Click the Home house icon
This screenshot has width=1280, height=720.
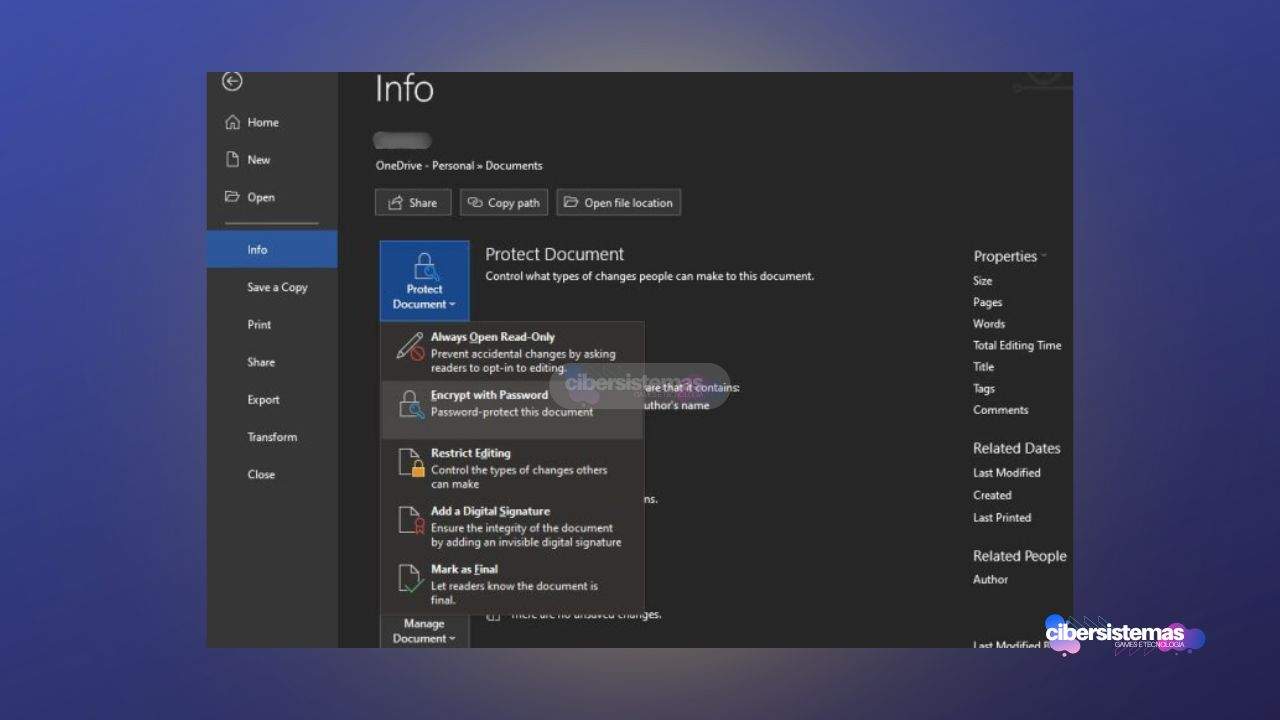coord(232,122)
